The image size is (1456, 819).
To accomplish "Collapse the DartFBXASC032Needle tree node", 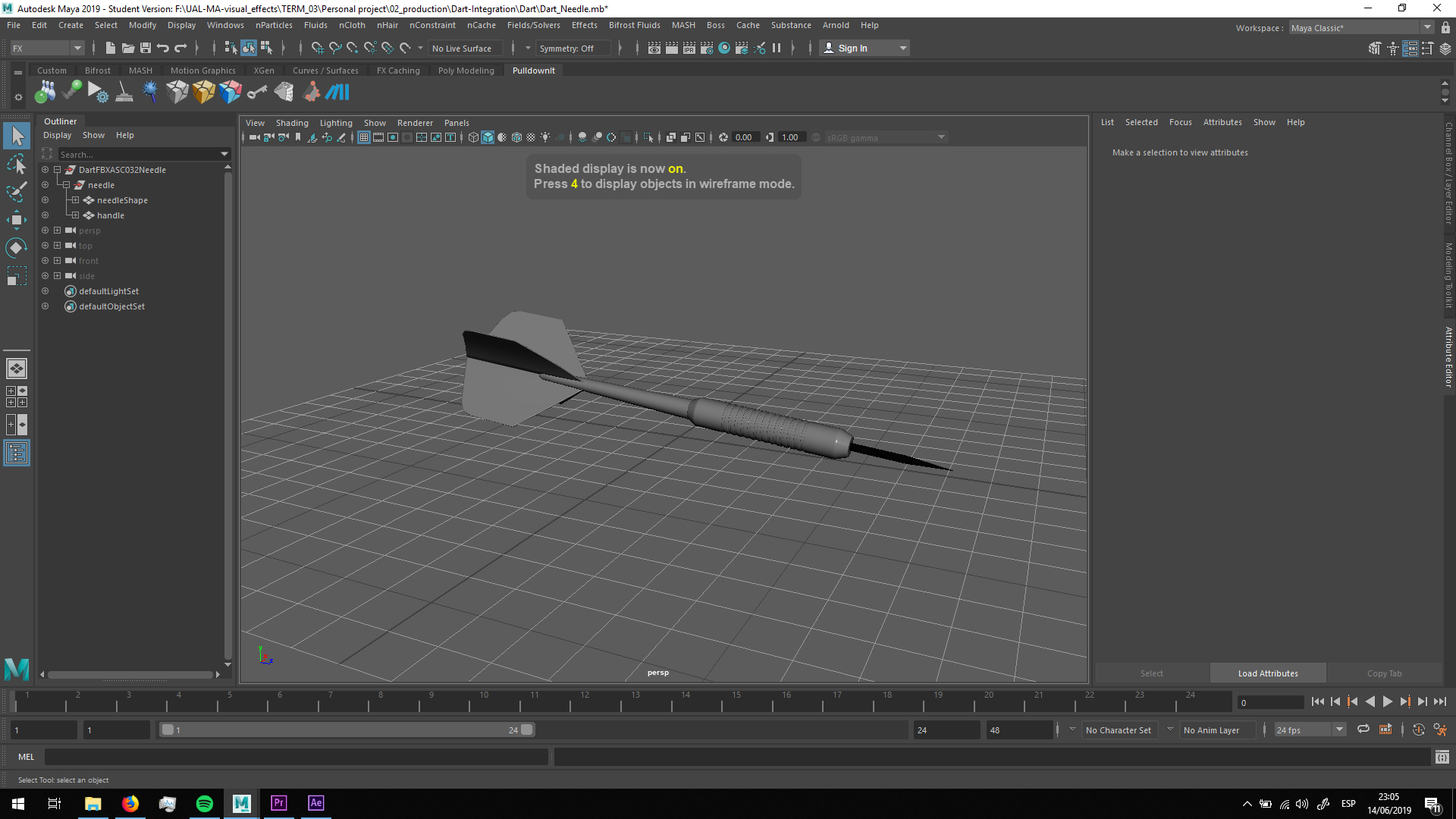I will (x=57, y=170).
